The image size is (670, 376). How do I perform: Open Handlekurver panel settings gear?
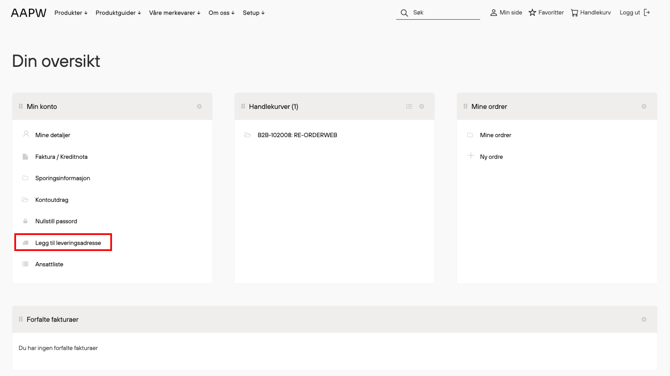click(x=422, y=106)
